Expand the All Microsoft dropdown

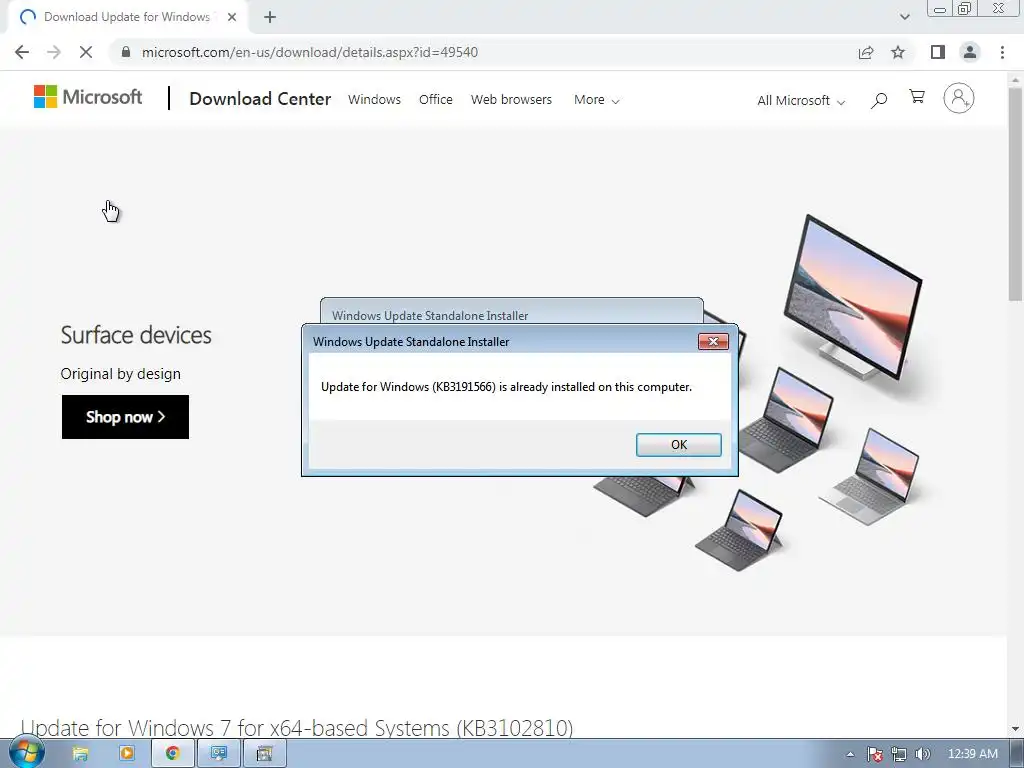point(801,101)
